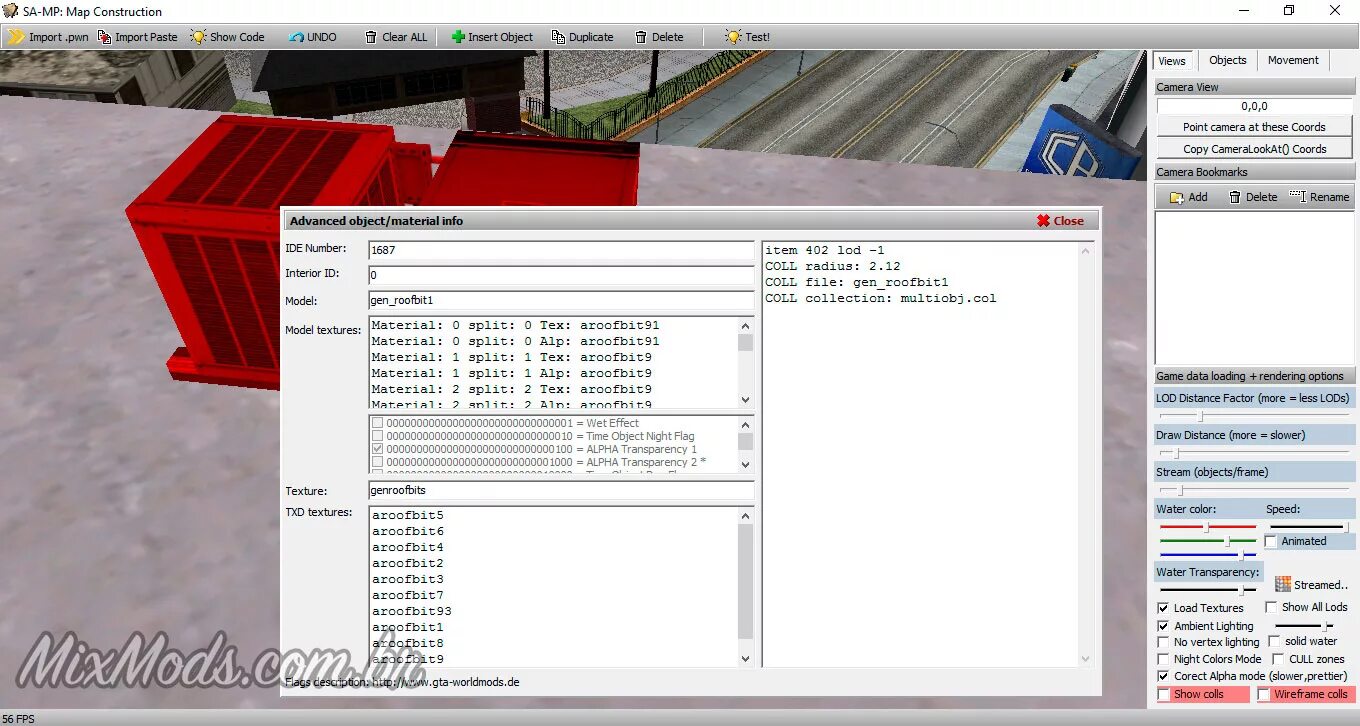Delete the camera bookmark

pos(1253,197)
